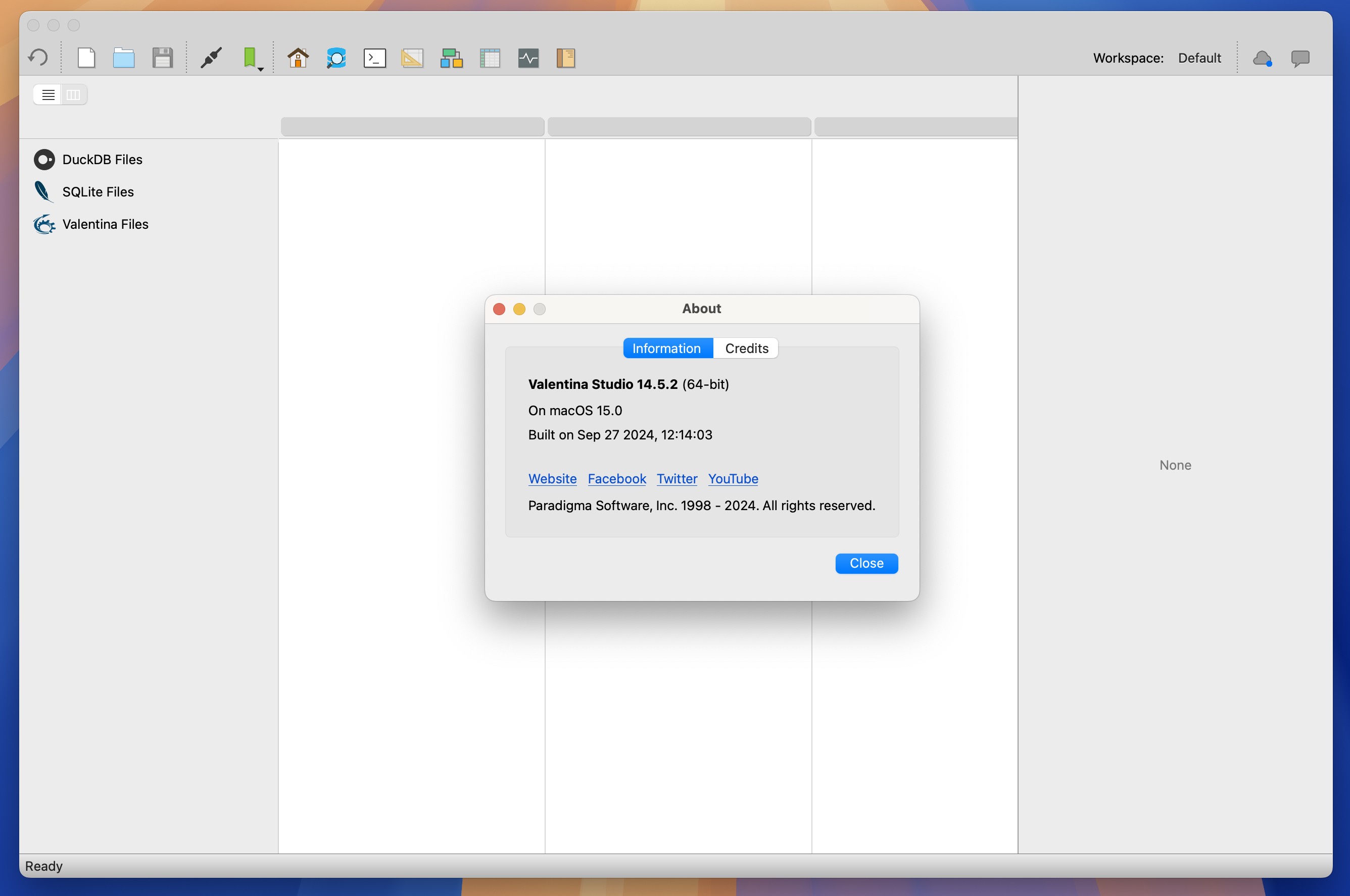Click the Facebook link in About
The height and width of the screenshot is (896, 1350).
tap(616, 478)
